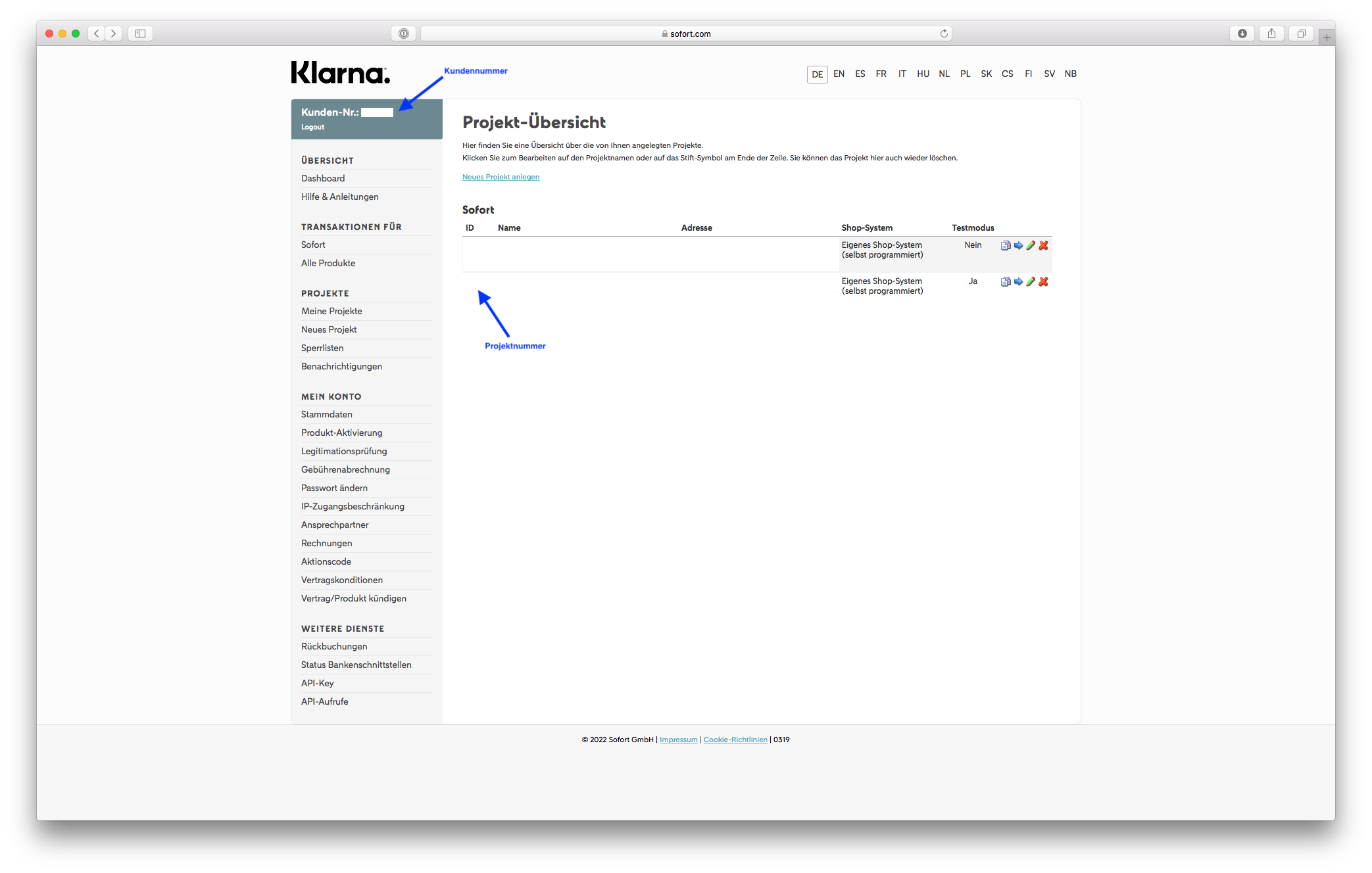This screenshot has width=1372, height=873.
Task: Open Safari downloads button
Action: 1242,34
